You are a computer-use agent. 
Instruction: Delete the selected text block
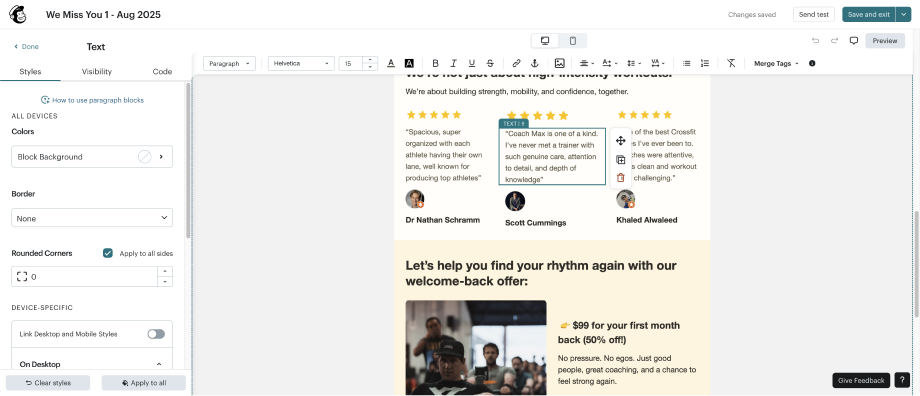point(621,178)
